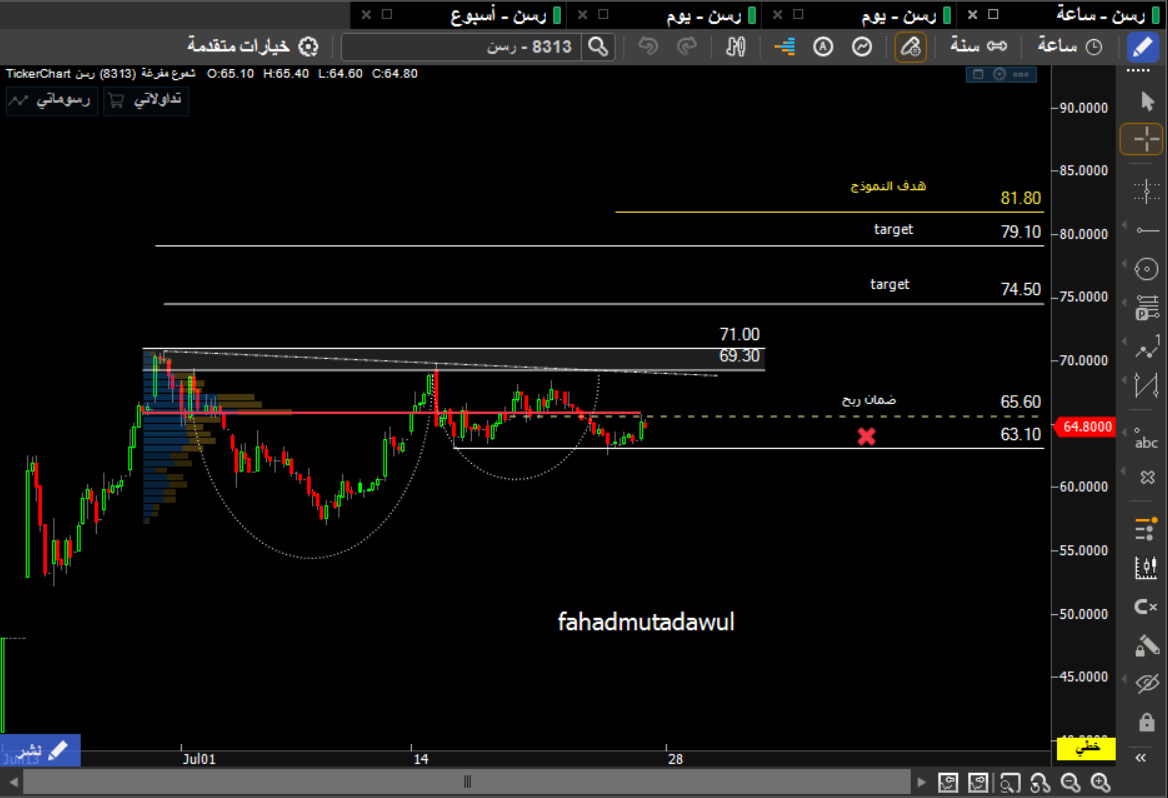Open the سنة period range dropdown

978,46
